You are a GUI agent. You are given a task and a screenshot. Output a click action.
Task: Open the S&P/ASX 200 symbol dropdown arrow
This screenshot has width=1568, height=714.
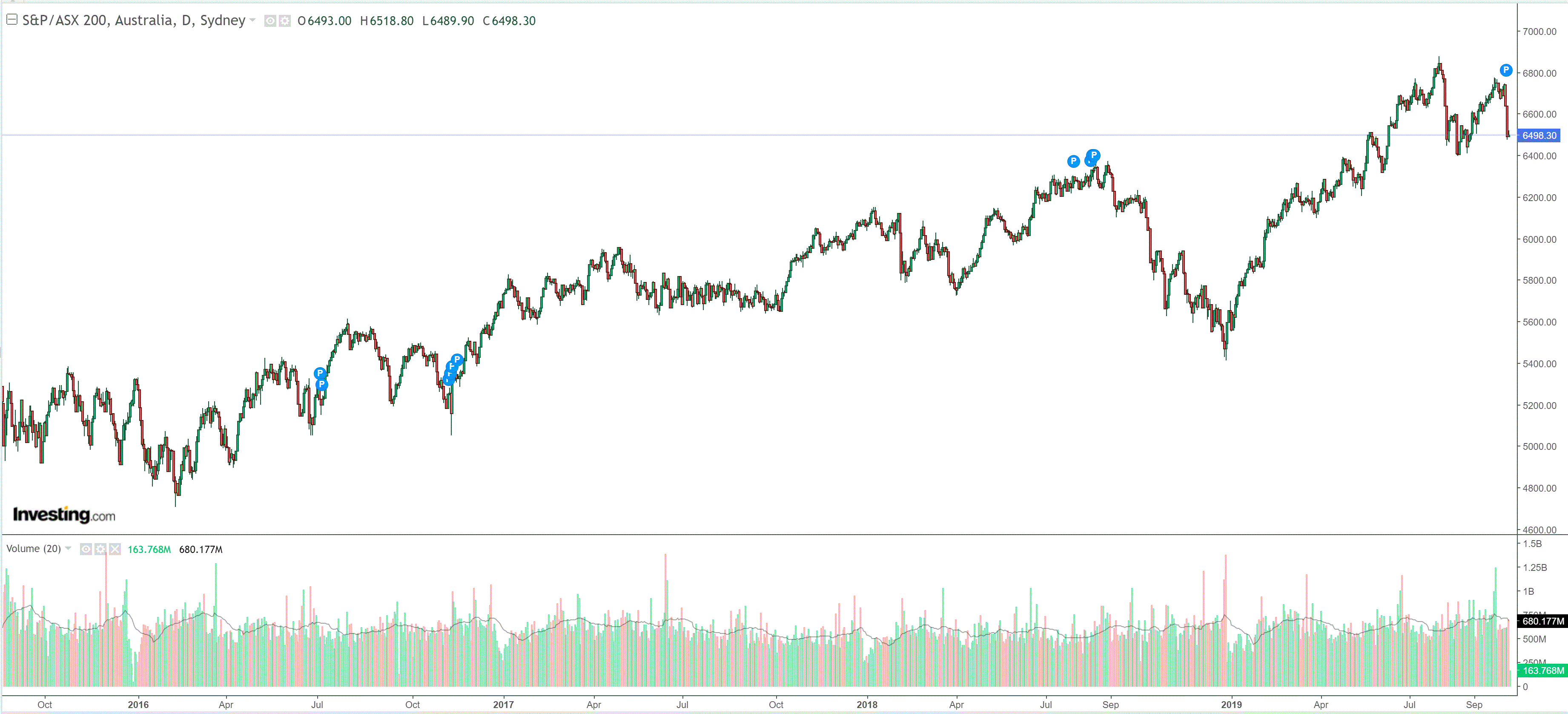coord(252,20)
